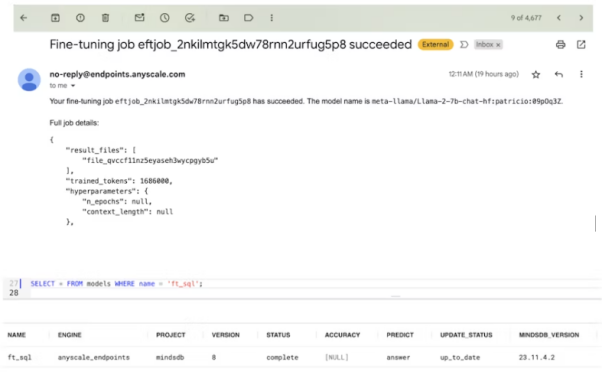Expand recipient details 'to me' dropdown
This screenshot has height=372, width=602.
[x=73, y=86]
